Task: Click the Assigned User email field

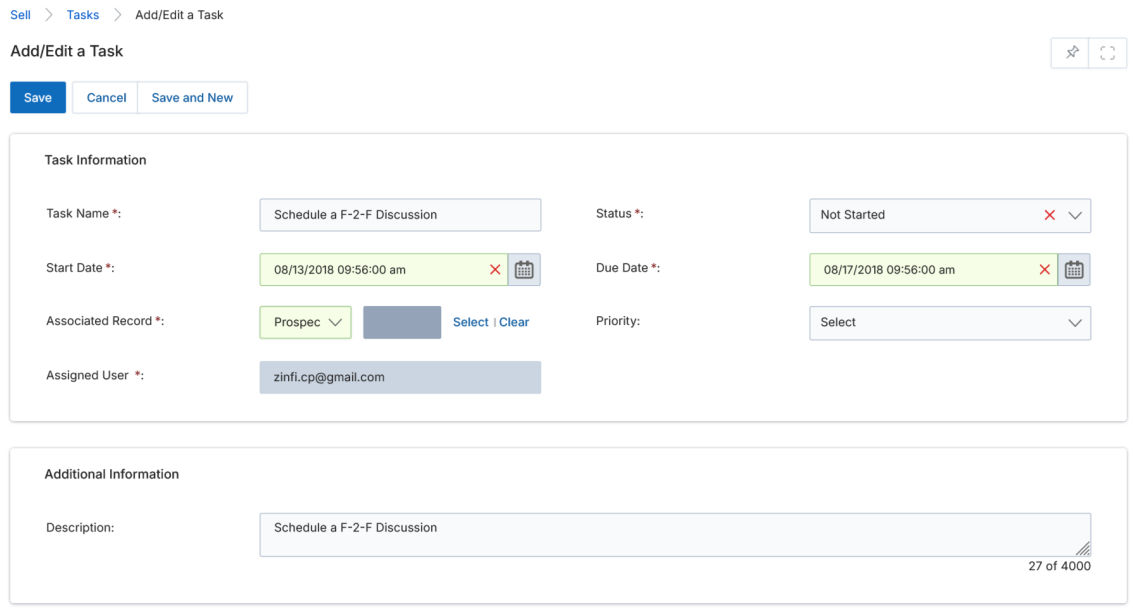Action: pyautogui.click(x=400, y=377)
